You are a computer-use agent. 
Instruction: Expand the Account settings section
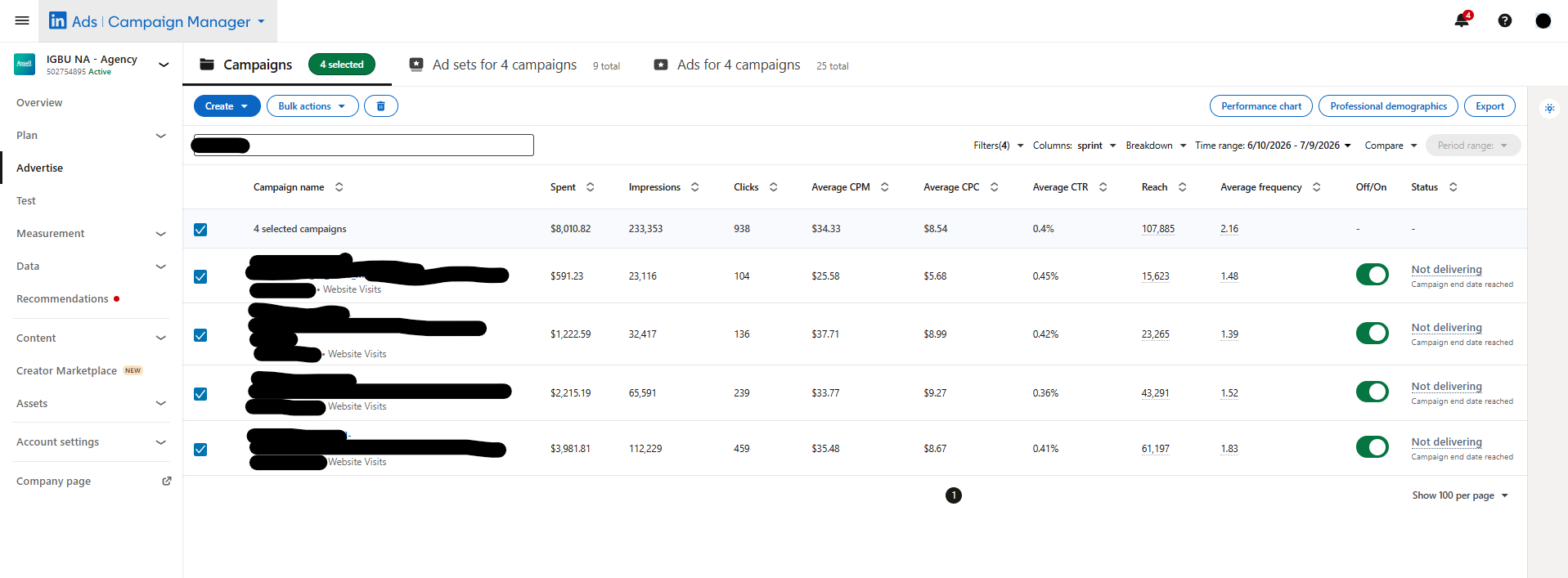pyautogui.click(x=161, y=442)
